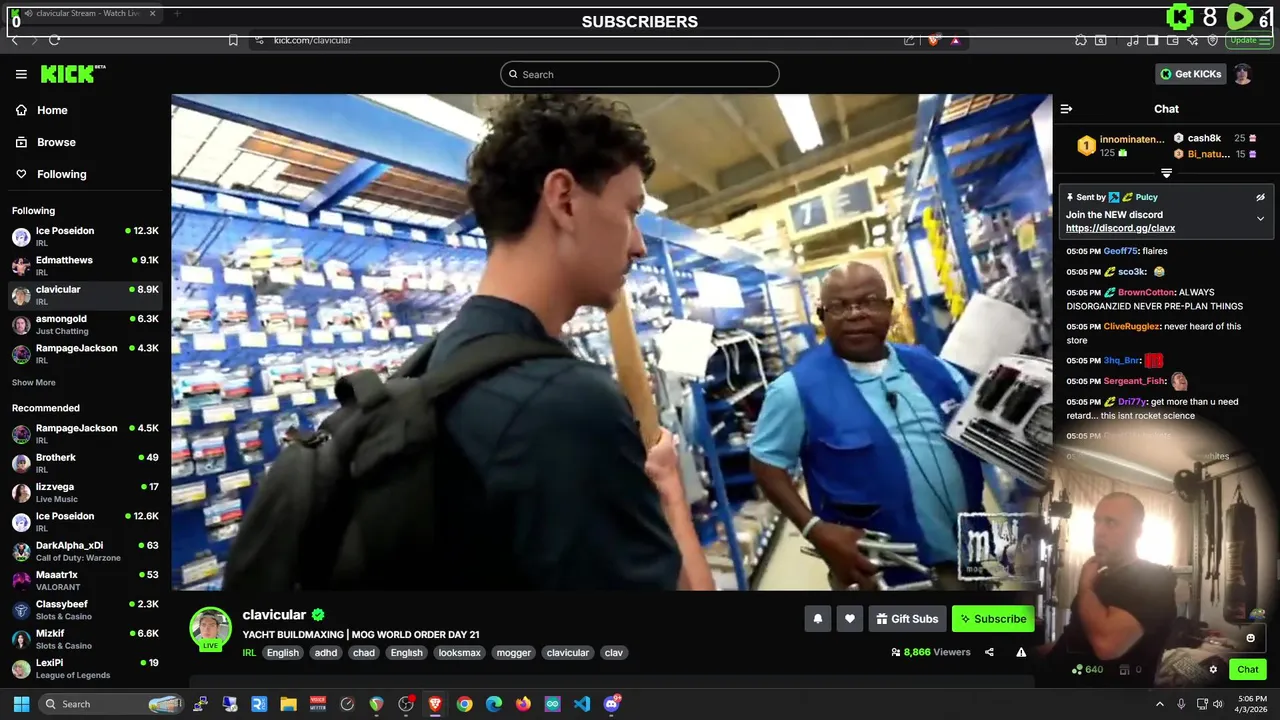Image resolution: width=1280 pixels, height=720 pixels.
Task: Click the chad tag
Action: (364, 653)
